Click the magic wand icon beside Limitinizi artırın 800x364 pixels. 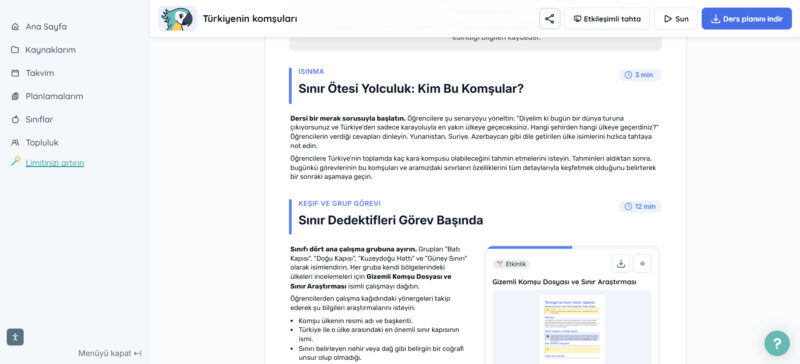click(x=16, y=161)
